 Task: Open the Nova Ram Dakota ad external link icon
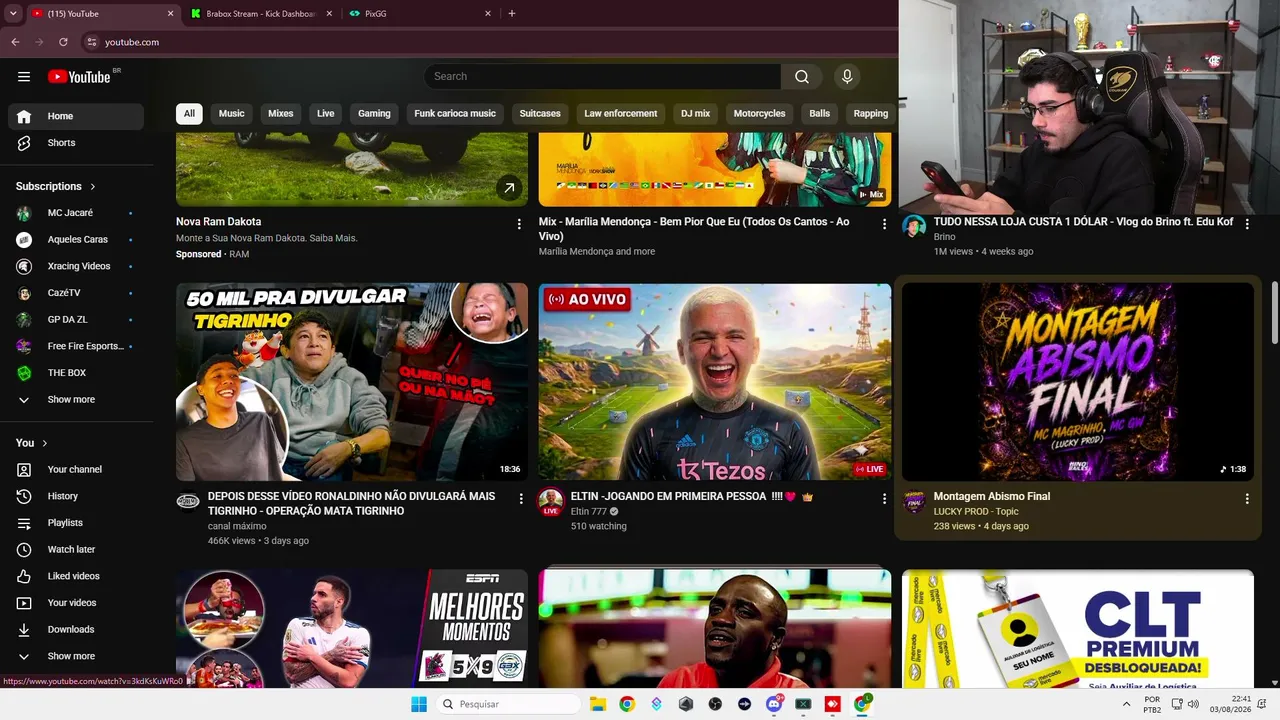click(x=509, y=187)
